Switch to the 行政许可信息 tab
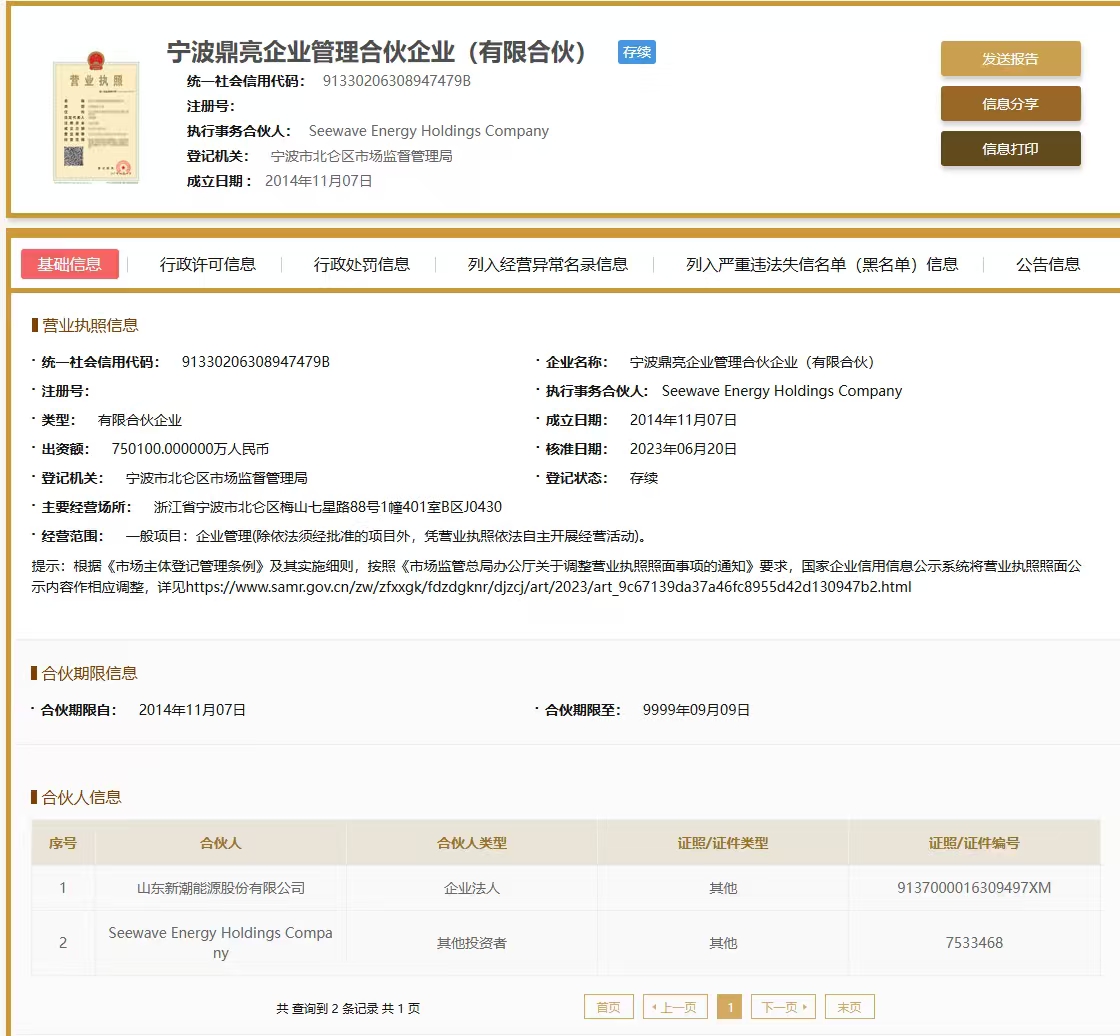The image size is (1120, 1036). (208, 264)
